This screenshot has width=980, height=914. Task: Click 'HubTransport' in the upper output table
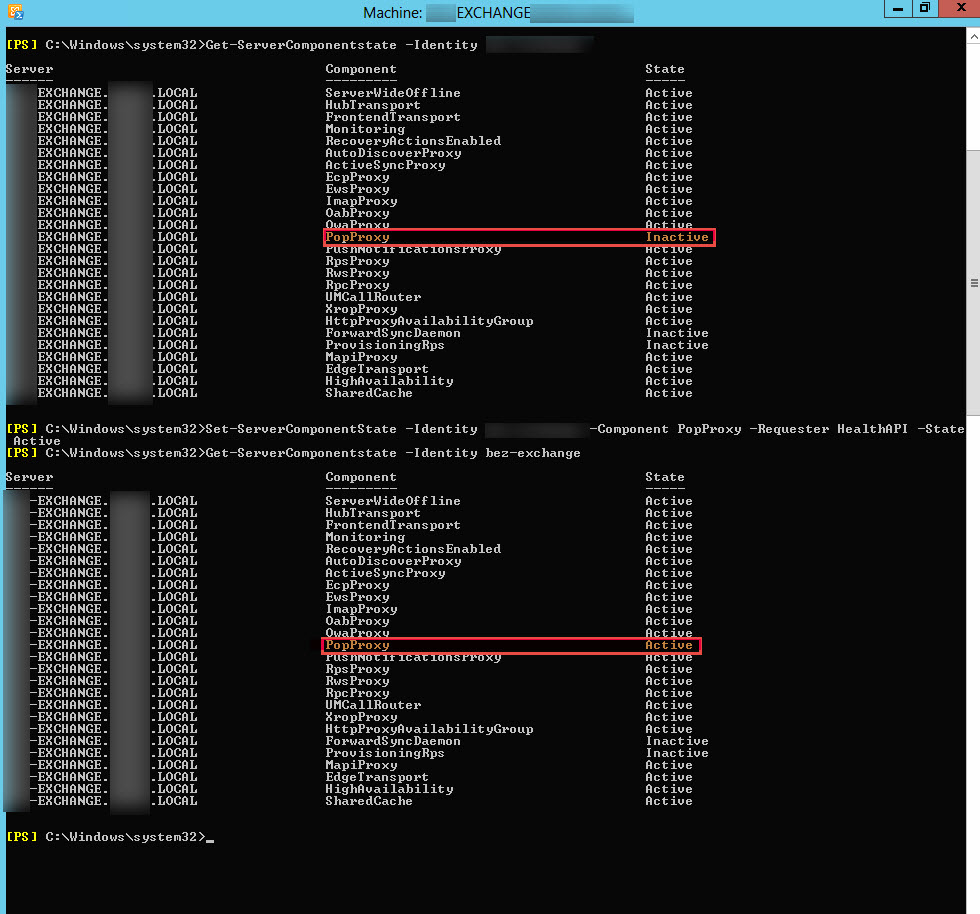click(x=372, y=105)
